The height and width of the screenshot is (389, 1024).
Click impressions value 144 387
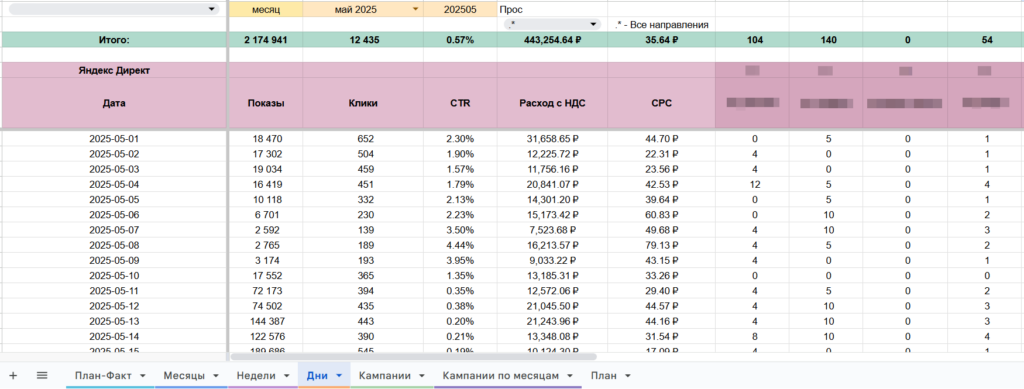266,321
